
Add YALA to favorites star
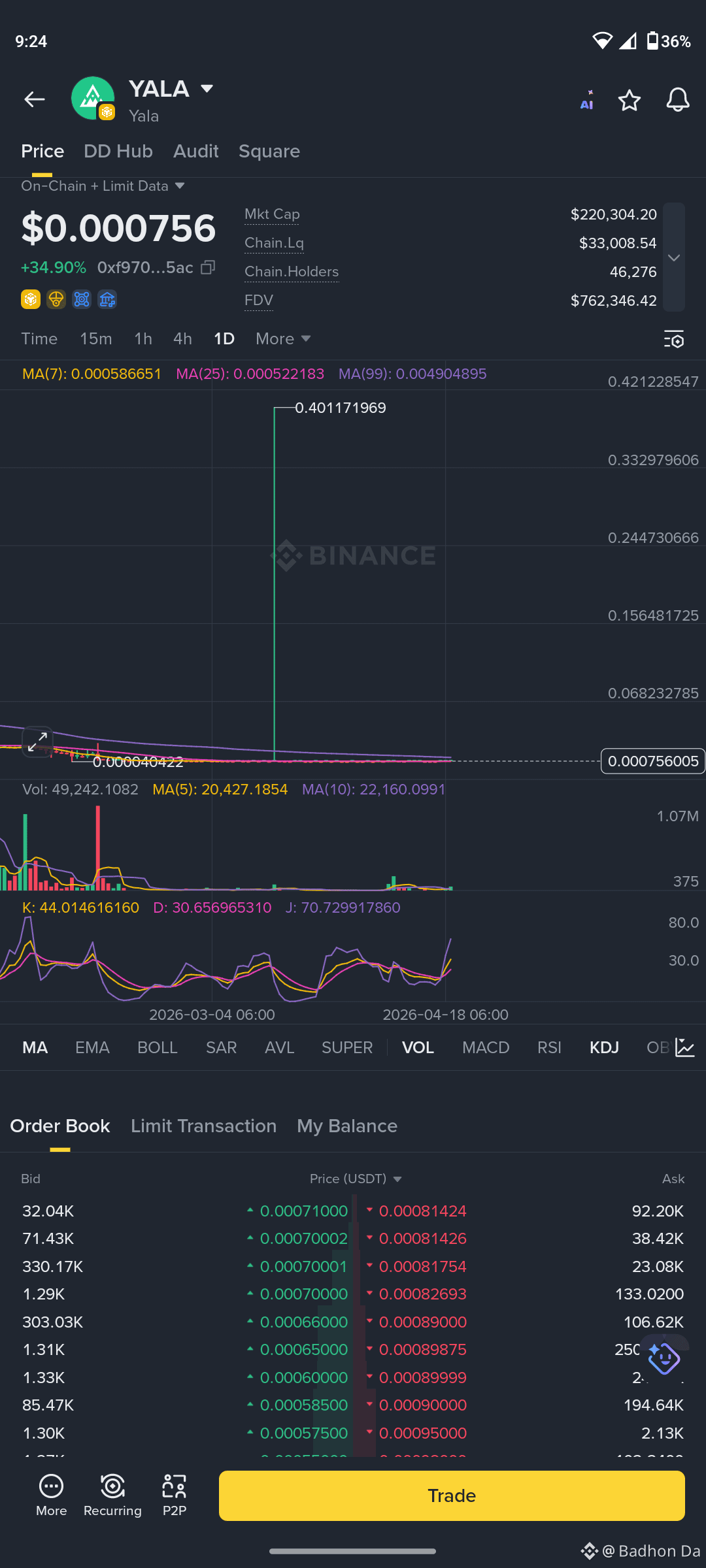(x=630, y=100)
